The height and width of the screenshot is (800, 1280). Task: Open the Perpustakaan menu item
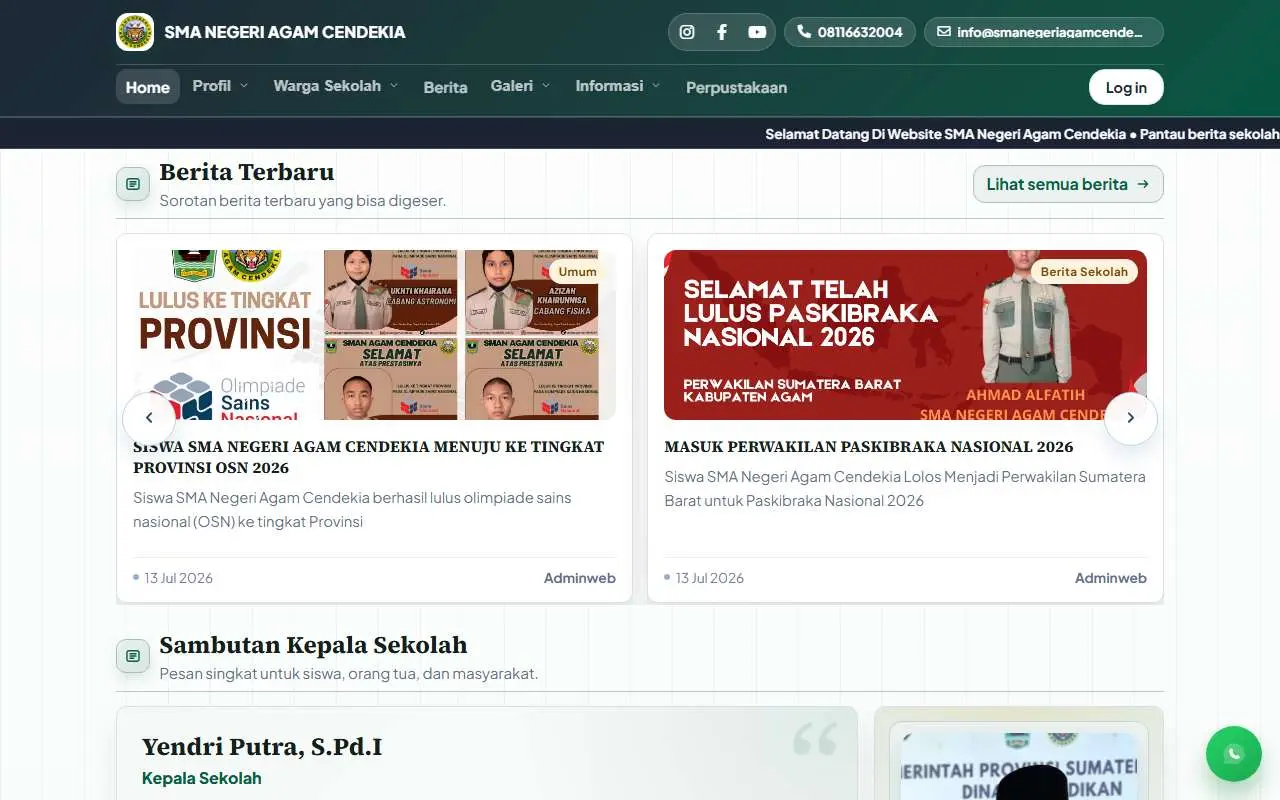[x=736, y=87]
